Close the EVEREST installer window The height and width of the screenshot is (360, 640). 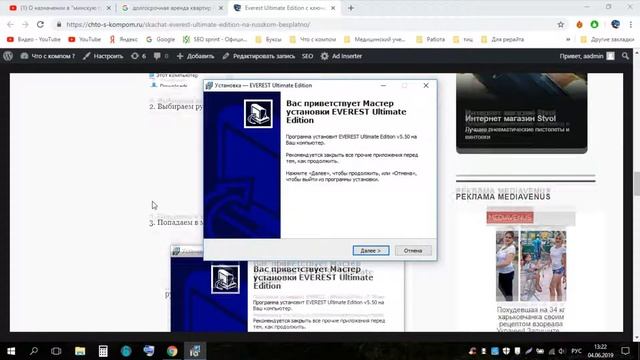(x=426, y=85)
